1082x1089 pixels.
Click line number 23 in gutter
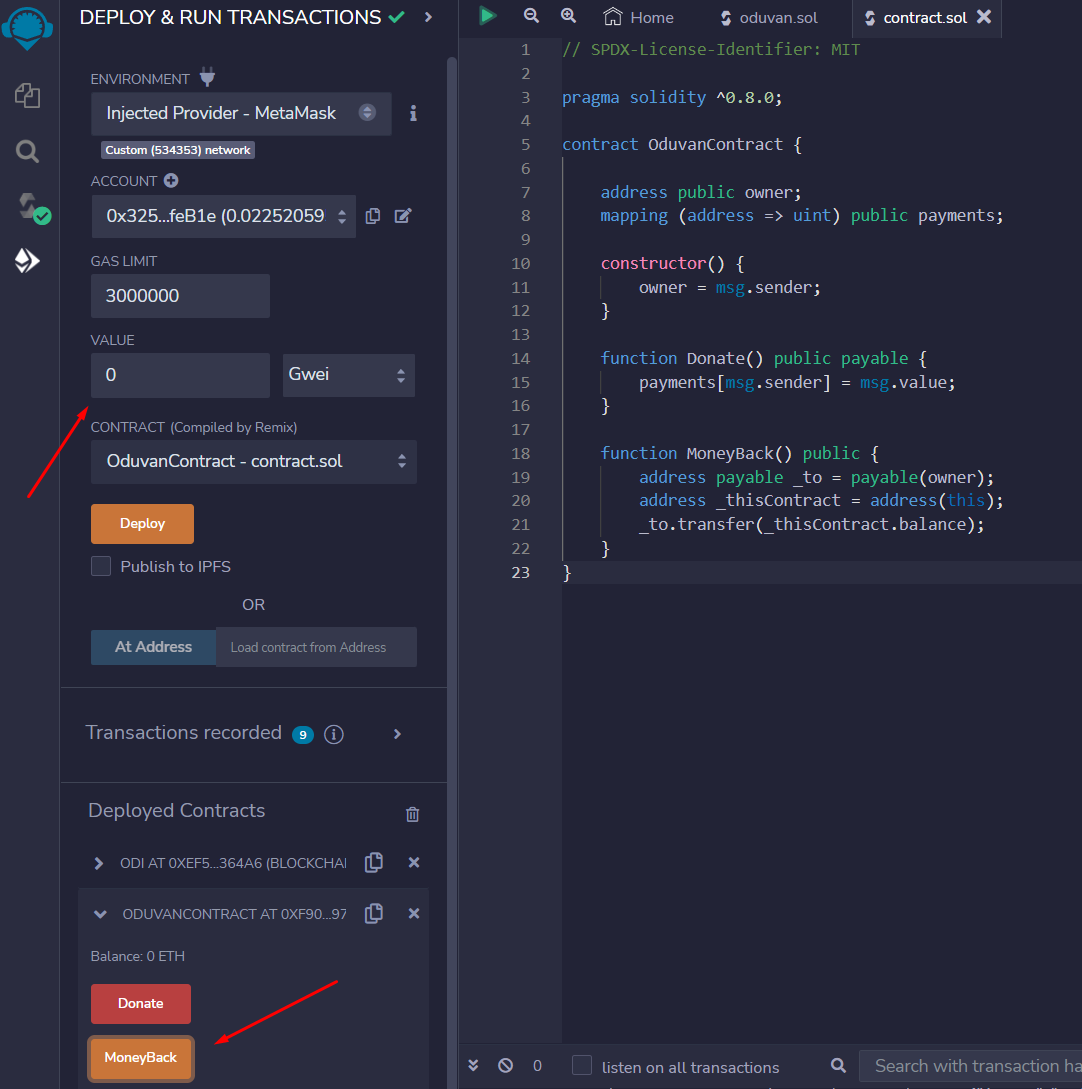pos(521,572)
